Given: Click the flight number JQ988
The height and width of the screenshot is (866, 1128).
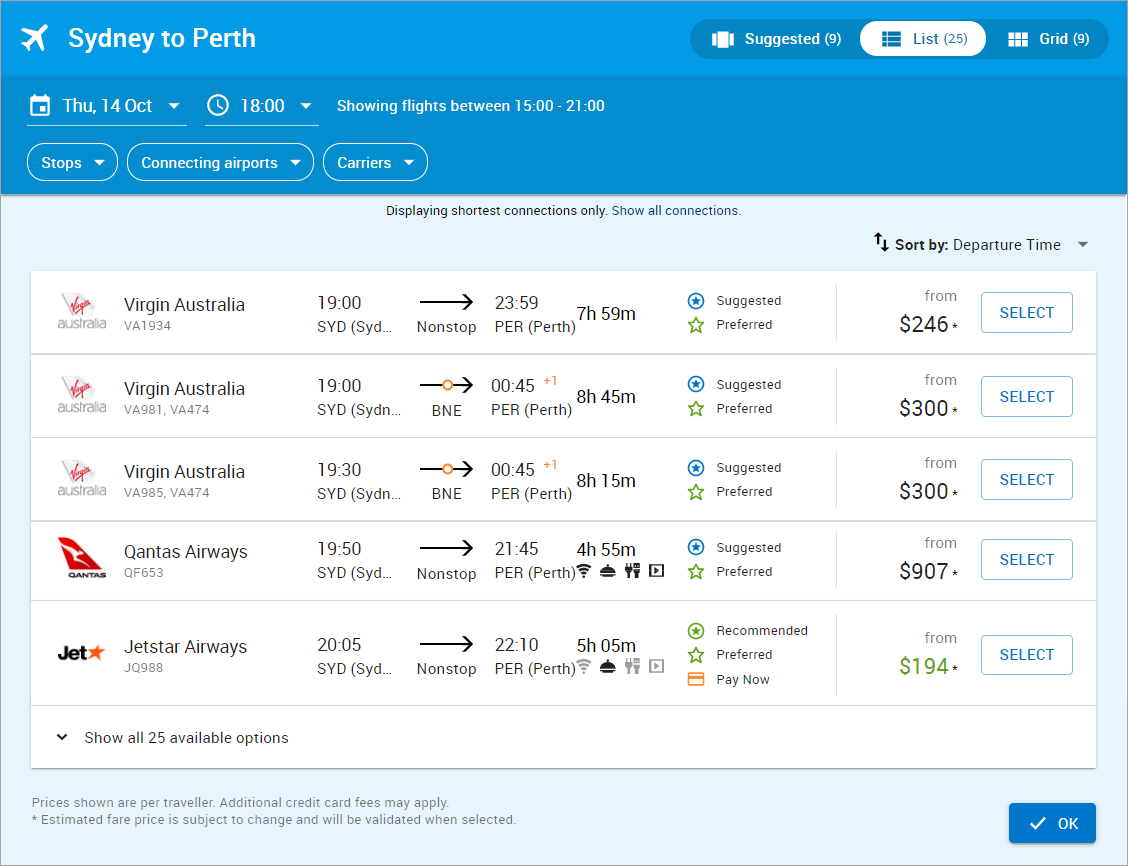Looking at the screenshot, I should [x=144, y=667].
